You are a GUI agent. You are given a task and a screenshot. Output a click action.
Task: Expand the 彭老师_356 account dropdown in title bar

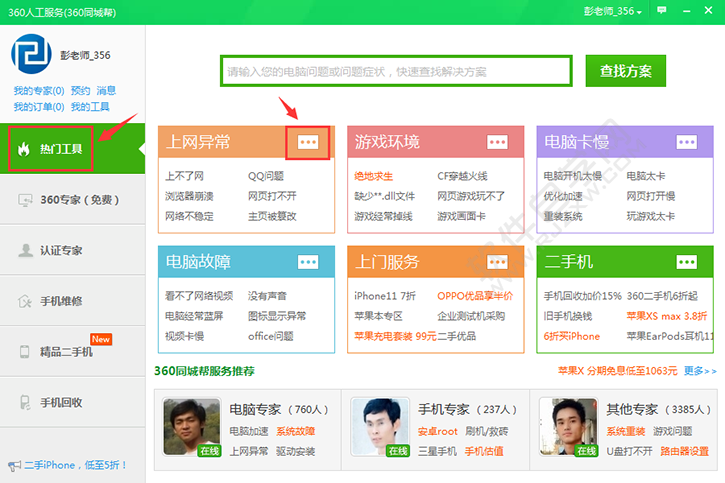[613, 11]
